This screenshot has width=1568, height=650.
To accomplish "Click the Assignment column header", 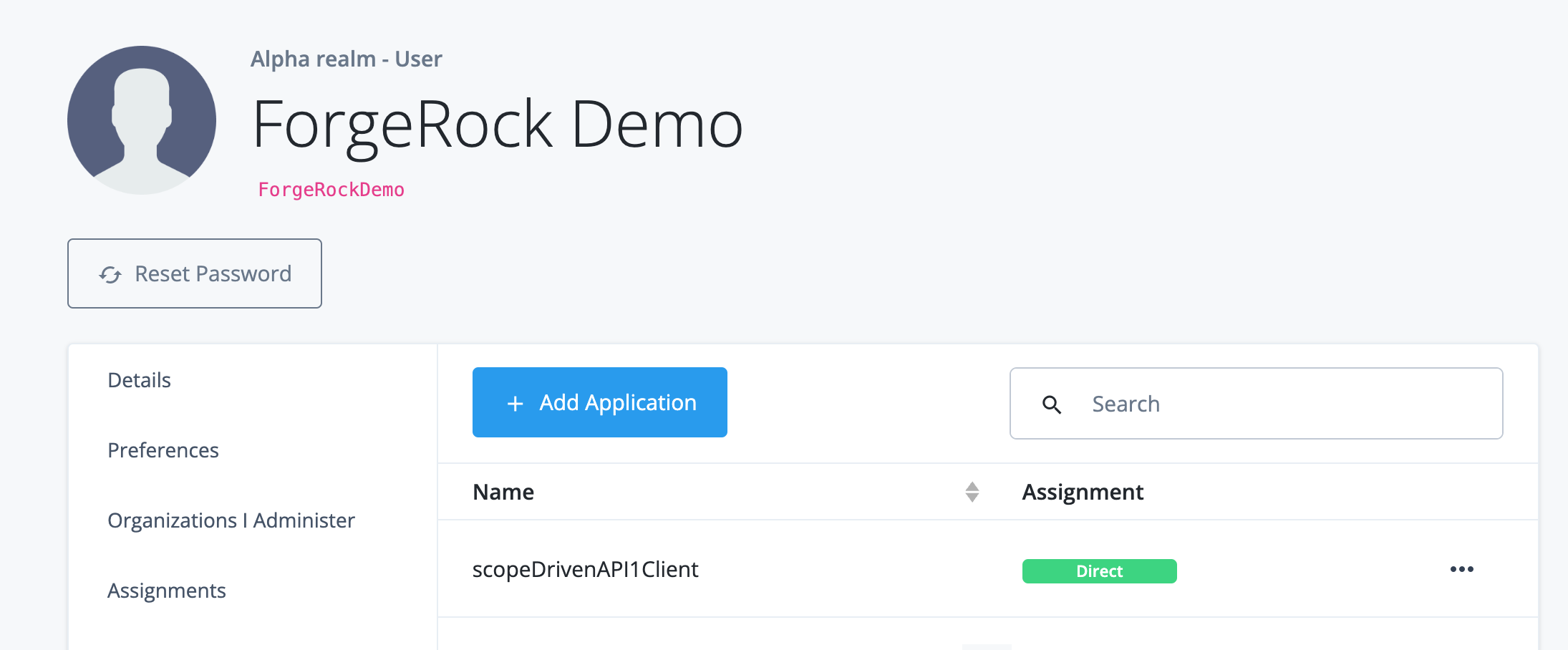I will [1083, 492].
